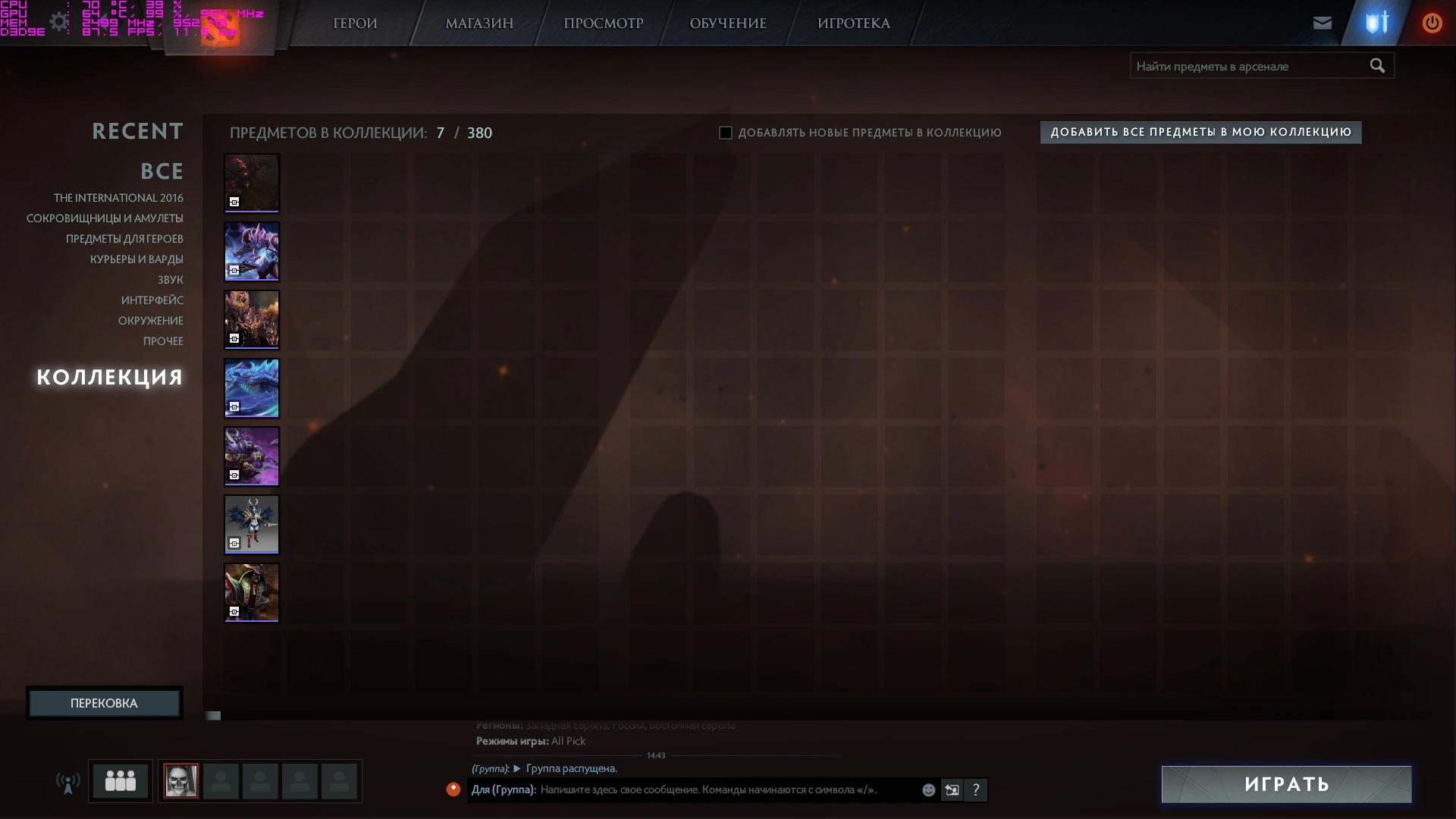Click the collection horizontal scrollbar handle
This screenshot has height=819, width=1456.
[x=213, y=715]
